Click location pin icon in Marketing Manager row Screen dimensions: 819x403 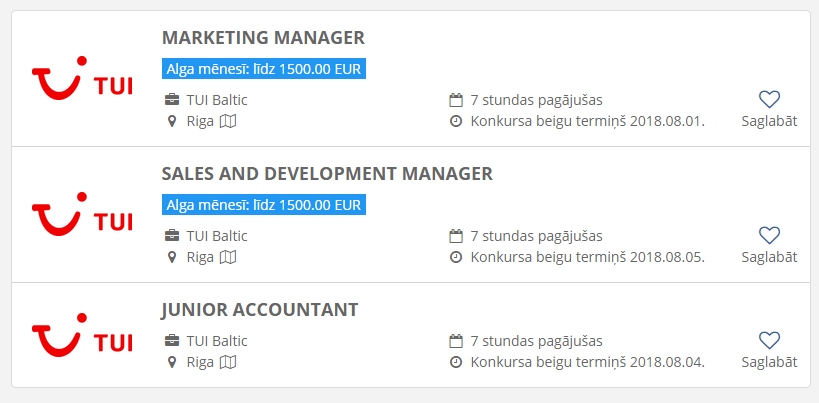tap(172, 121)
